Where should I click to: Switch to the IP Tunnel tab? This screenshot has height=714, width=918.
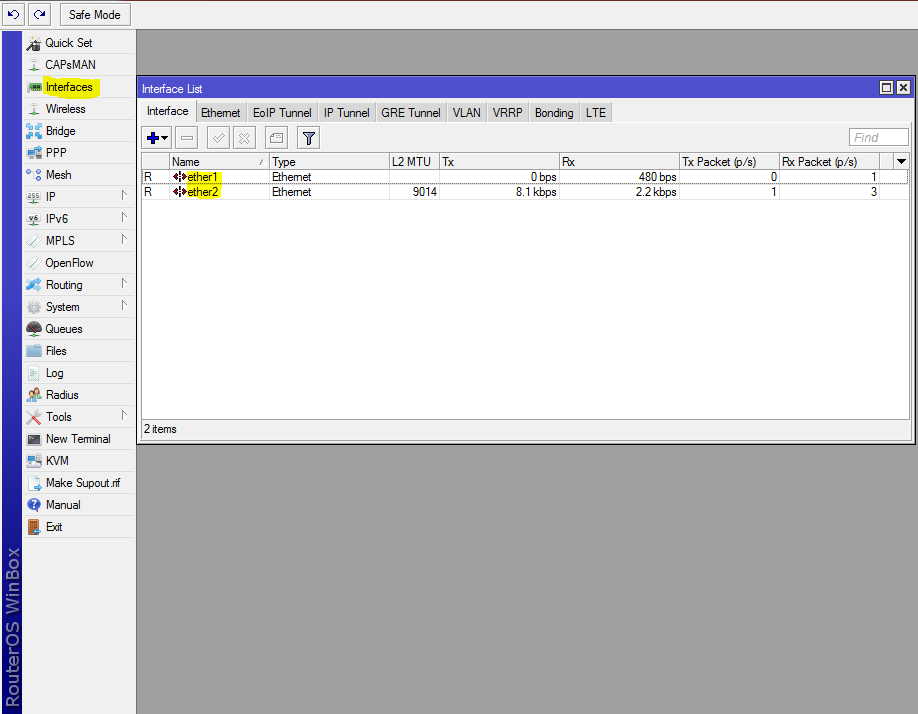[347, 112]
